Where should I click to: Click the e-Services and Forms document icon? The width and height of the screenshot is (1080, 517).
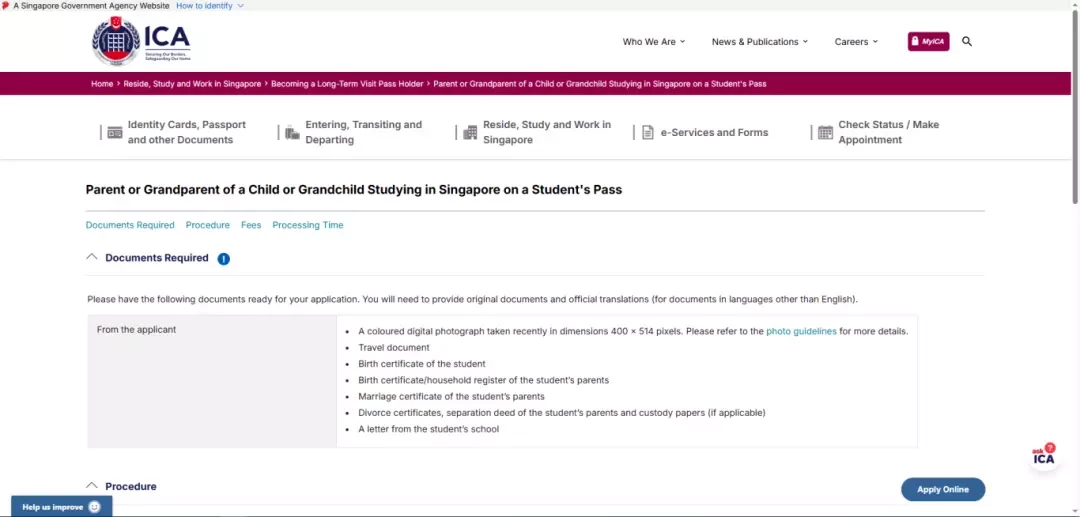tap(648, 133)
